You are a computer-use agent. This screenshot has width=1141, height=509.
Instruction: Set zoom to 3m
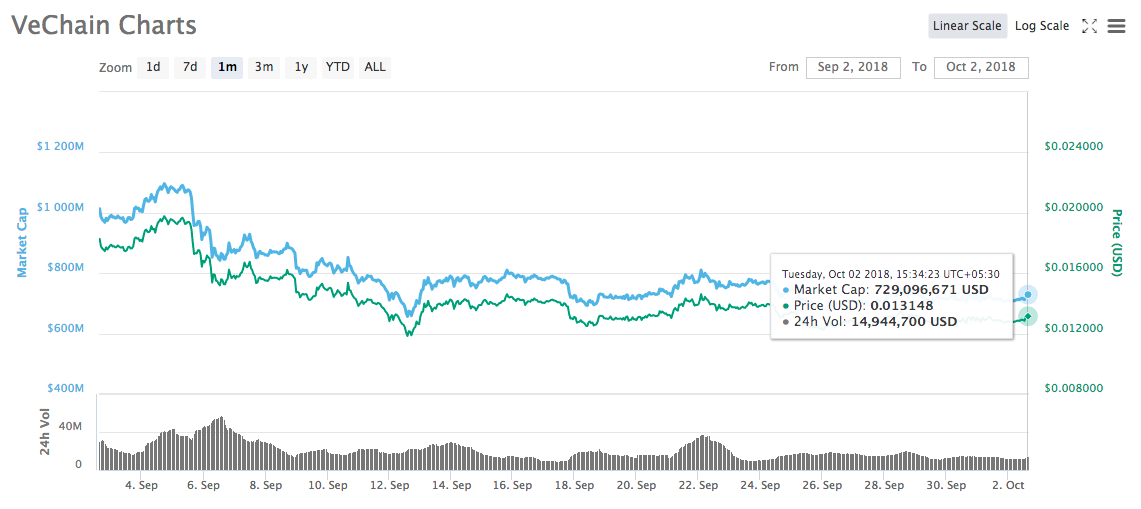tap(263, 67)
